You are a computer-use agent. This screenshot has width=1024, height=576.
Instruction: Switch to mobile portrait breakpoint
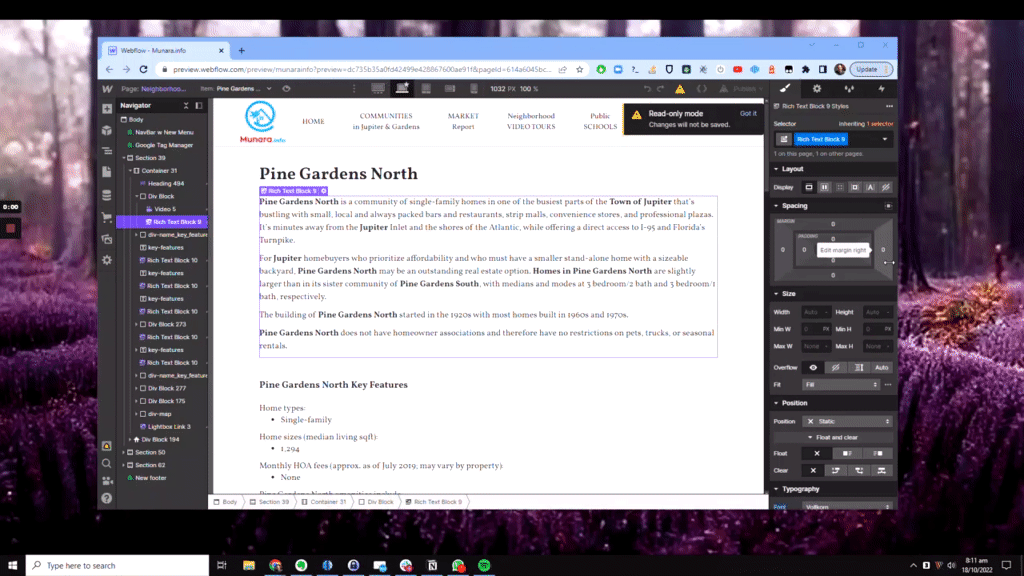pos(473,88)
